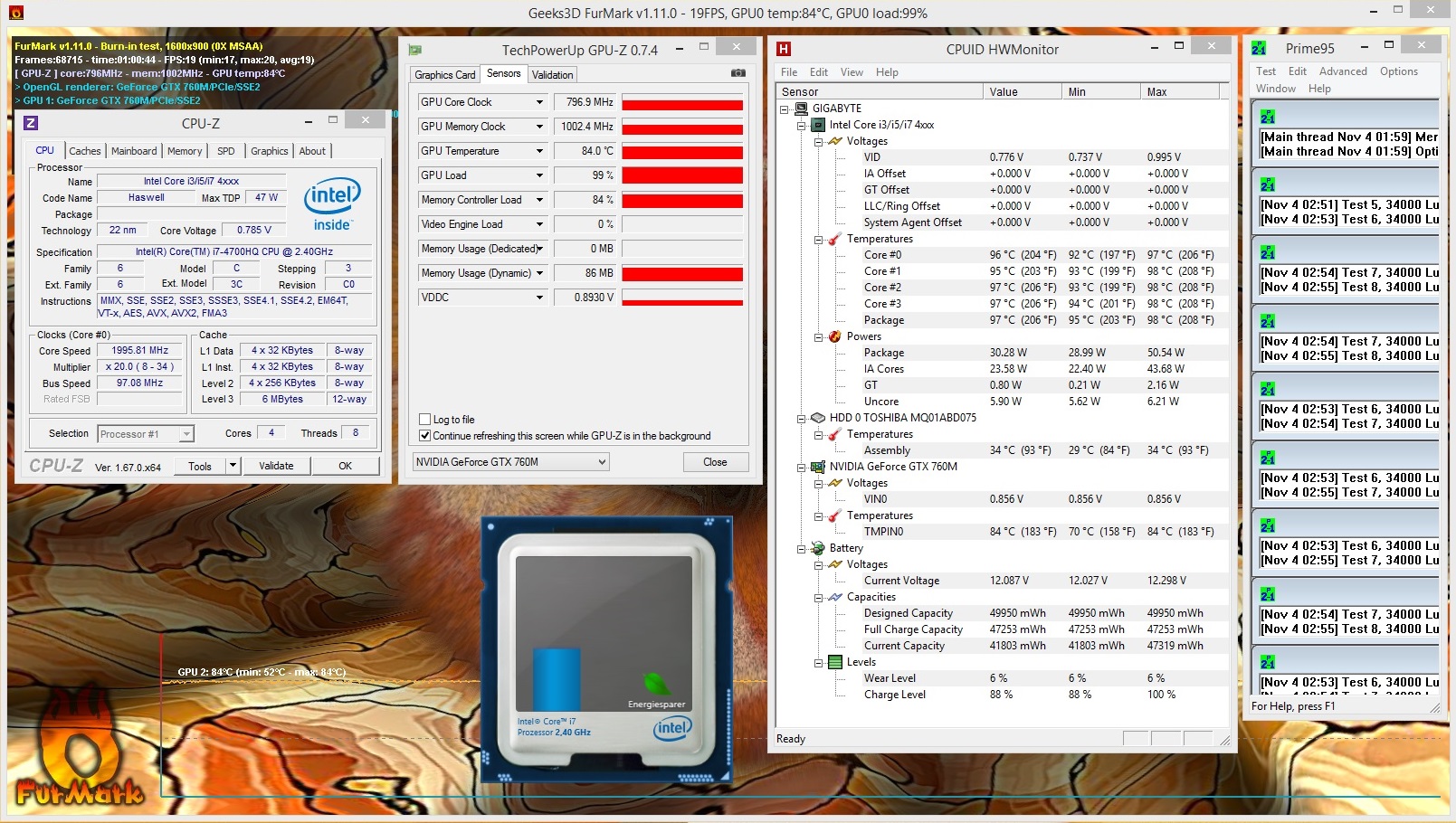
Task: Open the Memory Usage (Dedicated) dropdown
Action: pyautogui.click(x=539, y=249)
